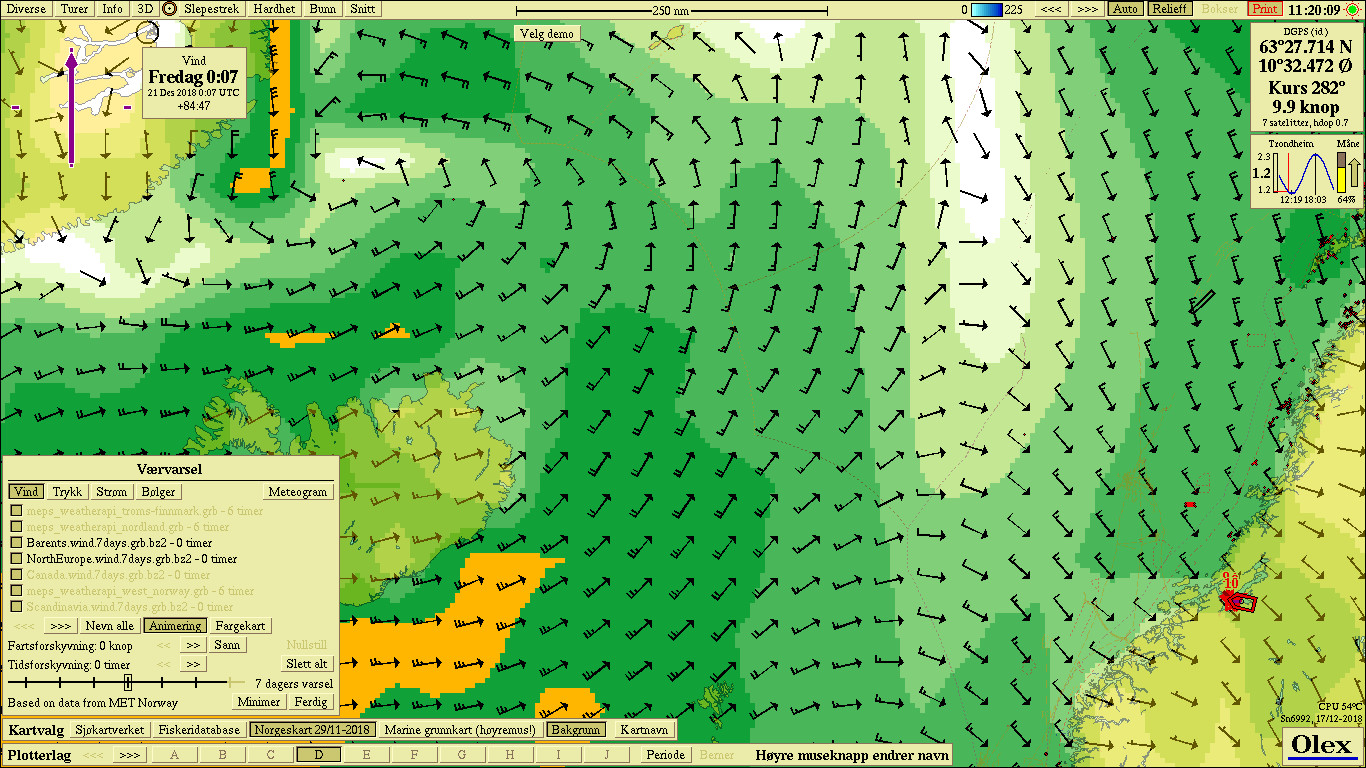
Task: Click the Velg demo button
Action: pyautogui.click(x=547, y=33)
